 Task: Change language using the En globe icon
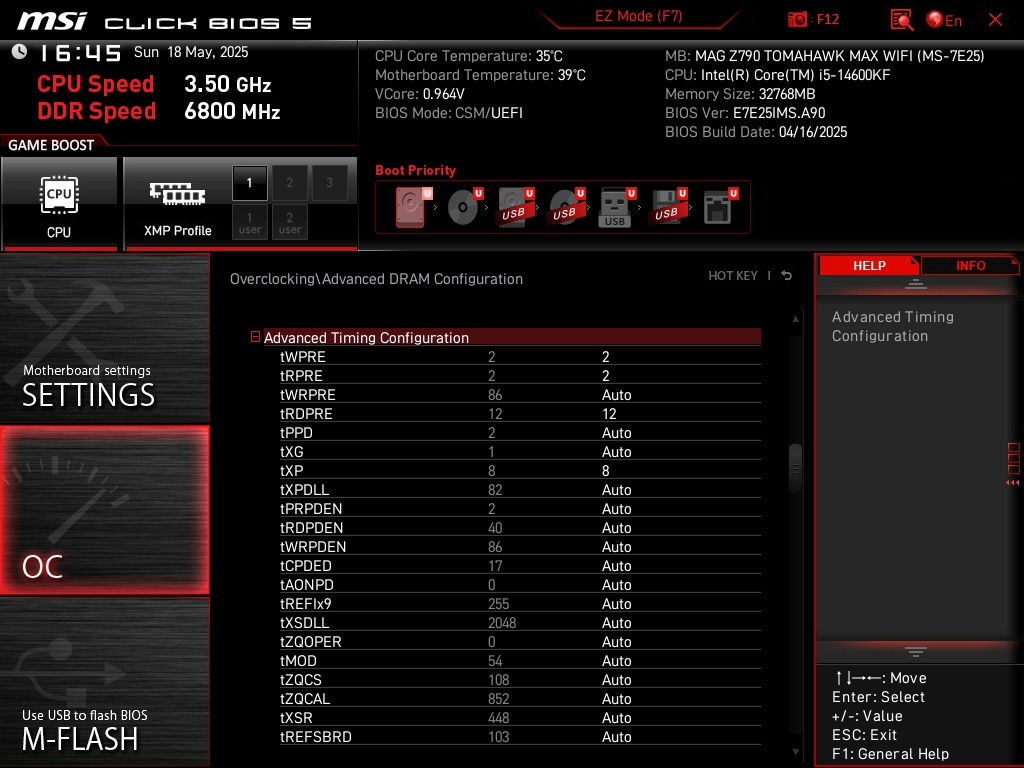point(944,20)
